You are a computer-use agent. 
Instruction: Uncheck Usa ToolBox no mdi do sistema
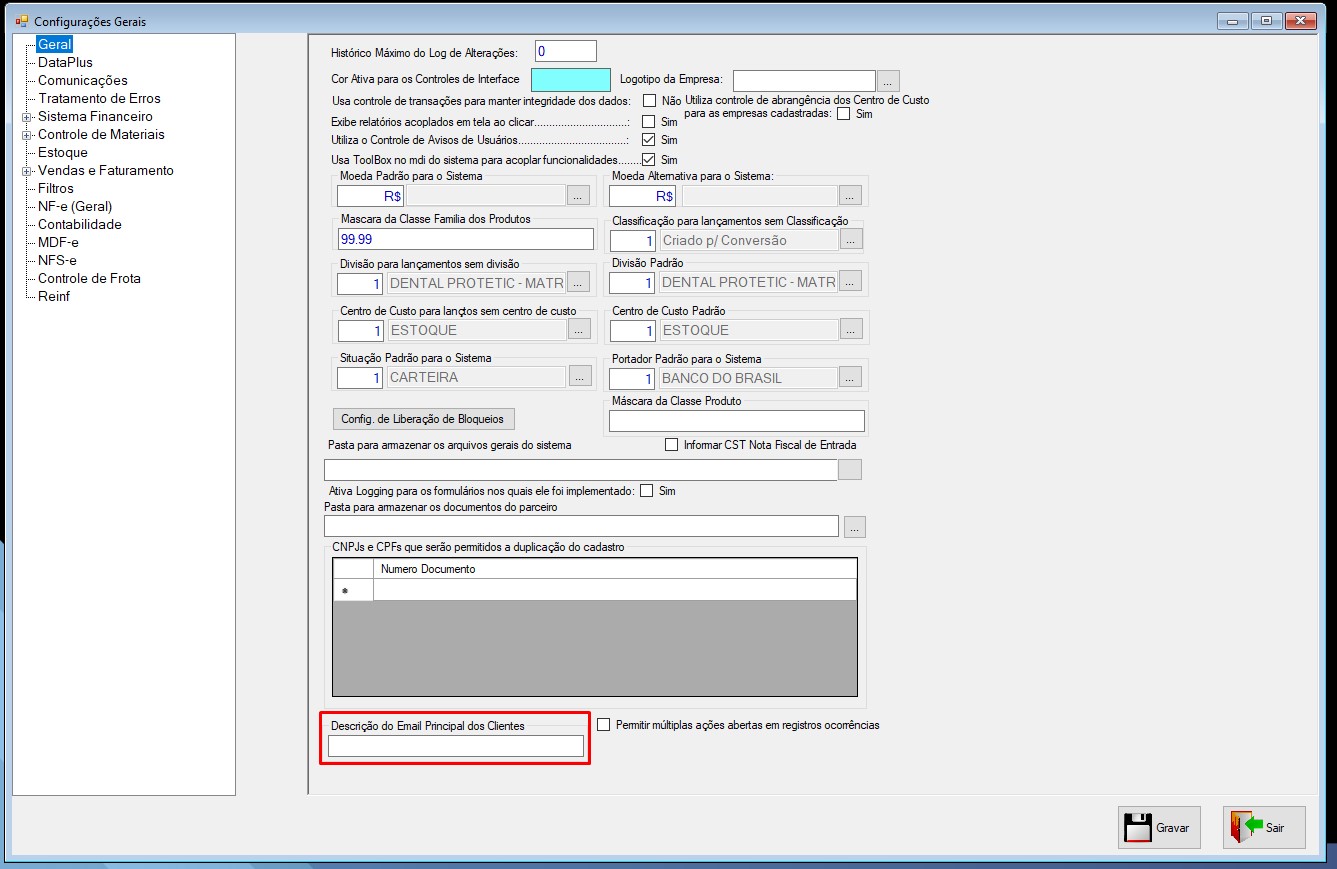649,159
